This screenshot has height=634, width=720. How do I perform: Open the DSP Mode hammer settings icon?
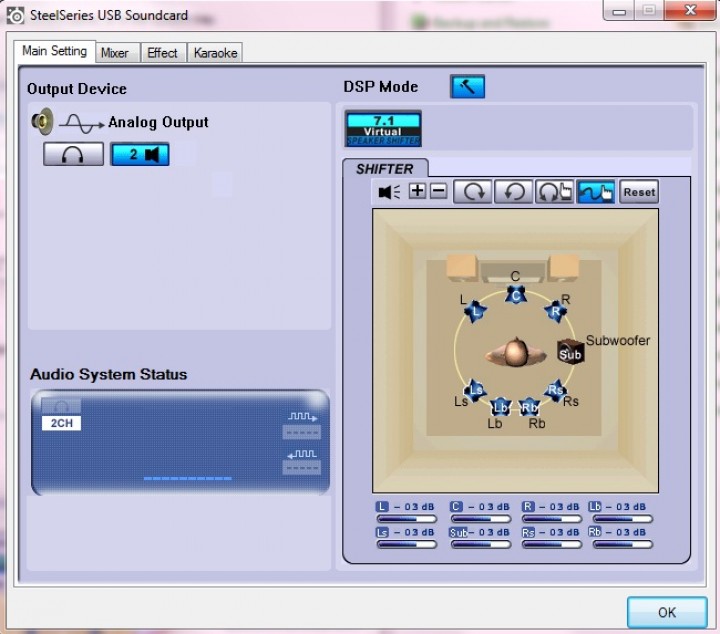(467, 87)
